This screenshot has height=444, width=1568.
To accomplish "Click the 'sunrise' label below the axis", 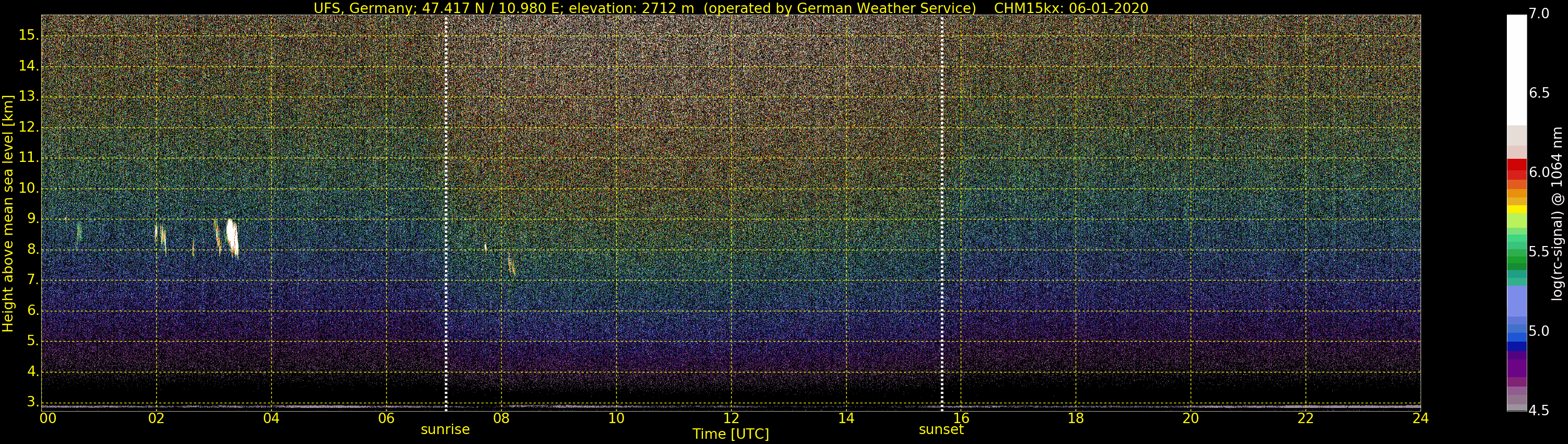I will (445, 429).
